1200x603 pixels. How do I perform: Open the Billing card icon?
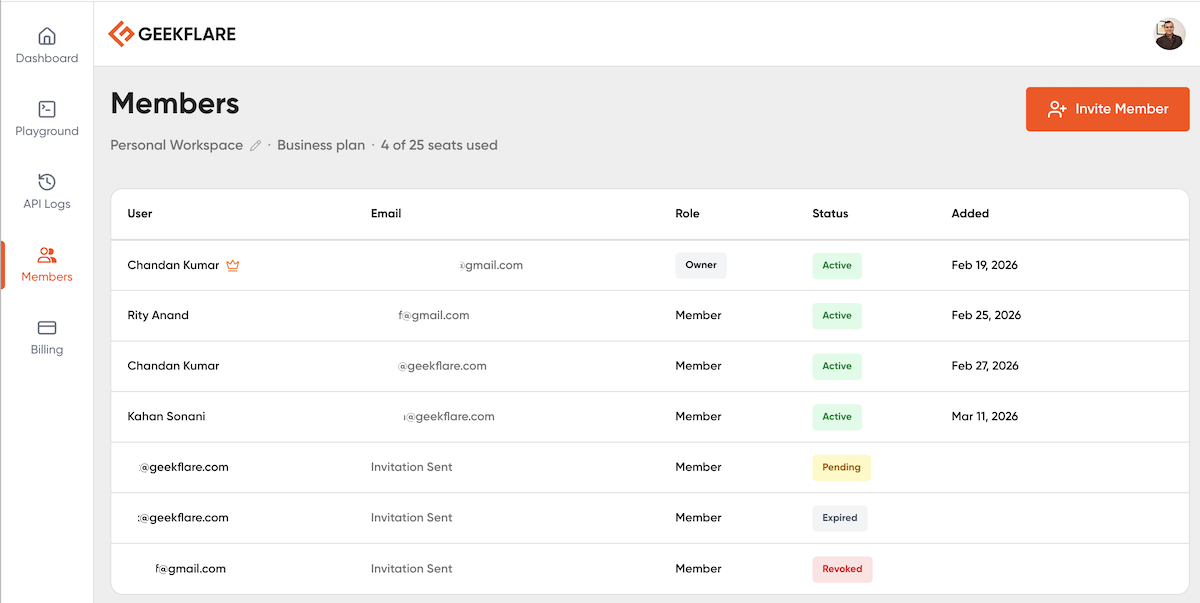47,328
